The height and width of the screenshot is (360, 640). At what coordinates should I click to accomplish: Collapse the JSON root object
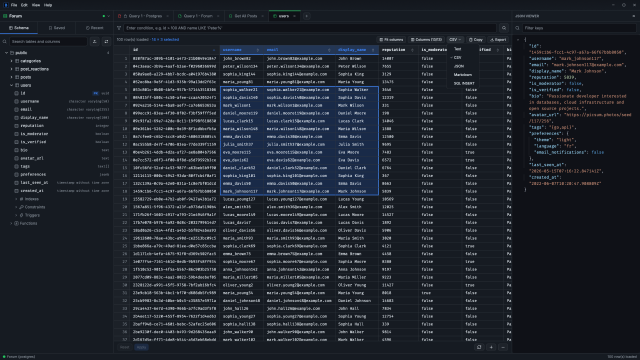point(518,40)
